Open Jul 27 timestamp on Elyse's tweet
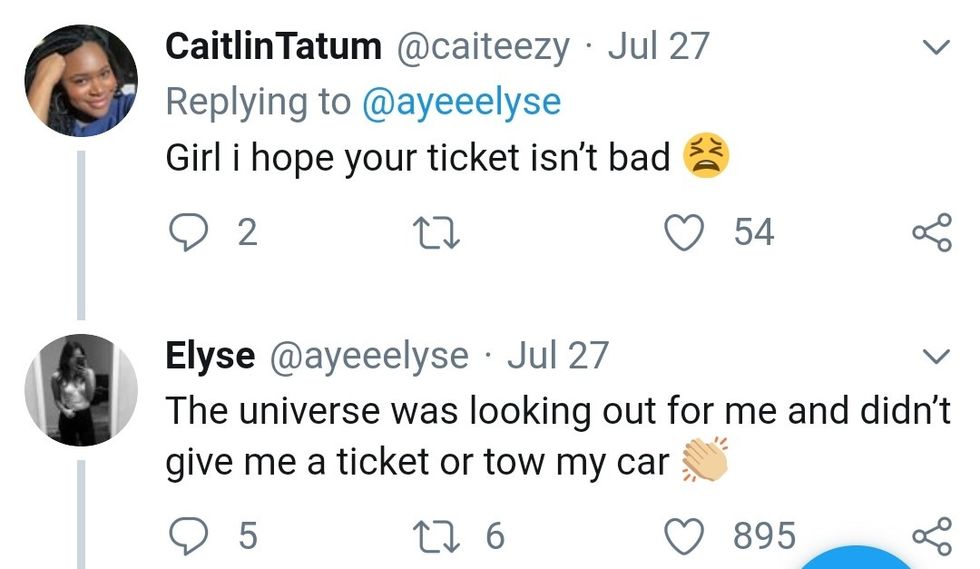980x569 pixels. point(557,355)
